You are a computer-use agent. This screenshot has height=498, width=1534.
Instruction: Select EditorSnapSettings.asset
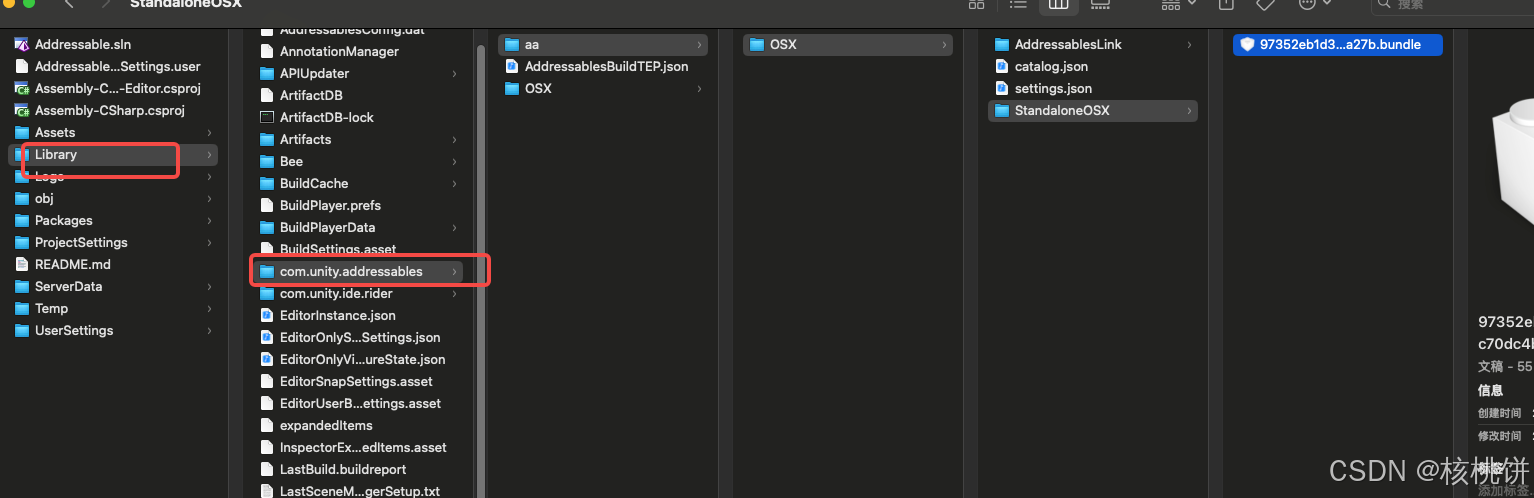coord(358,381)
